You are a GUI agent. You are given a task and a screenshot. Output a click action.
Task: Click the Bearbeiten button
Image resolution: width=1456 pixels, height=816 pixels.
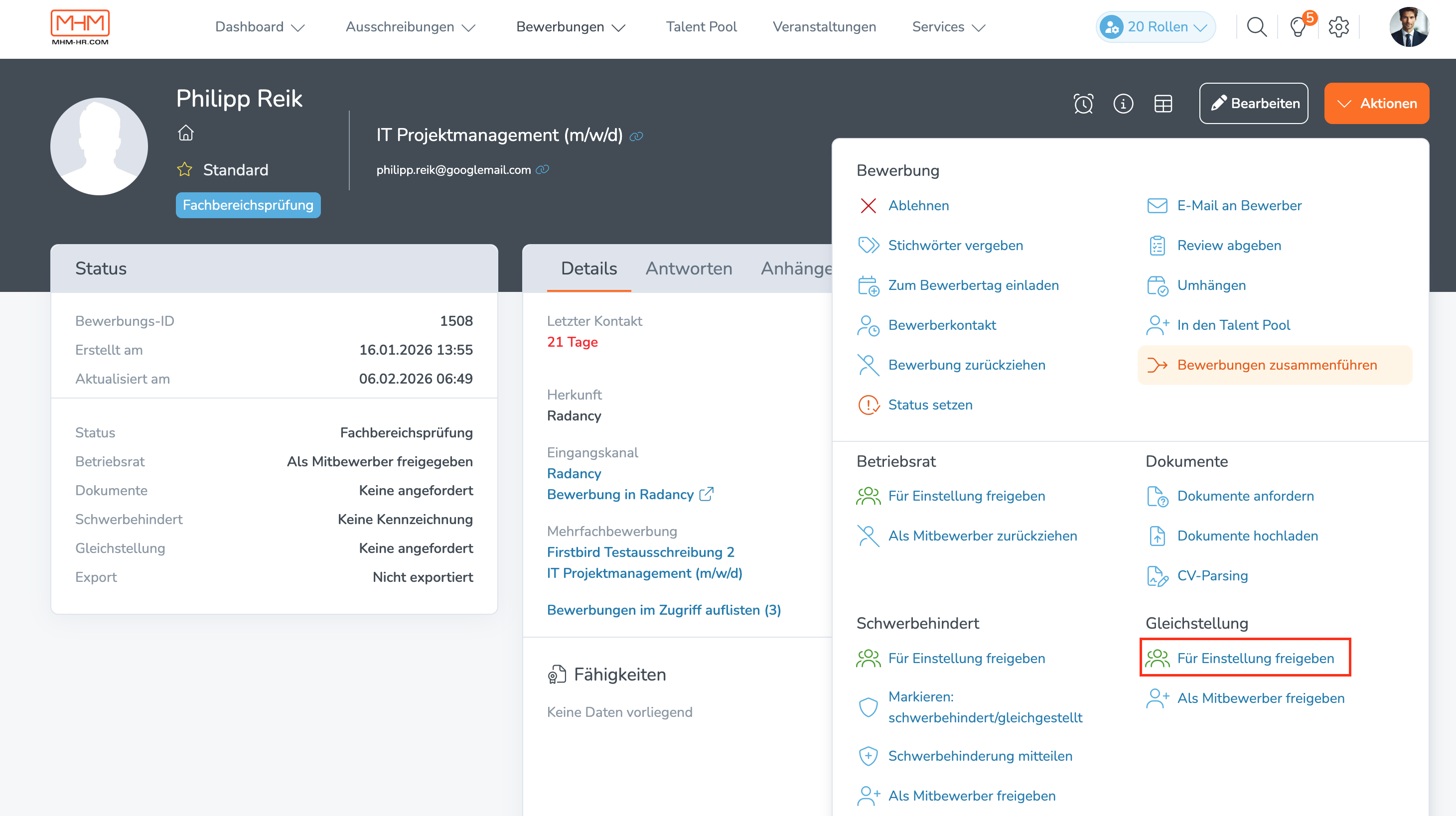point(1253,104)
